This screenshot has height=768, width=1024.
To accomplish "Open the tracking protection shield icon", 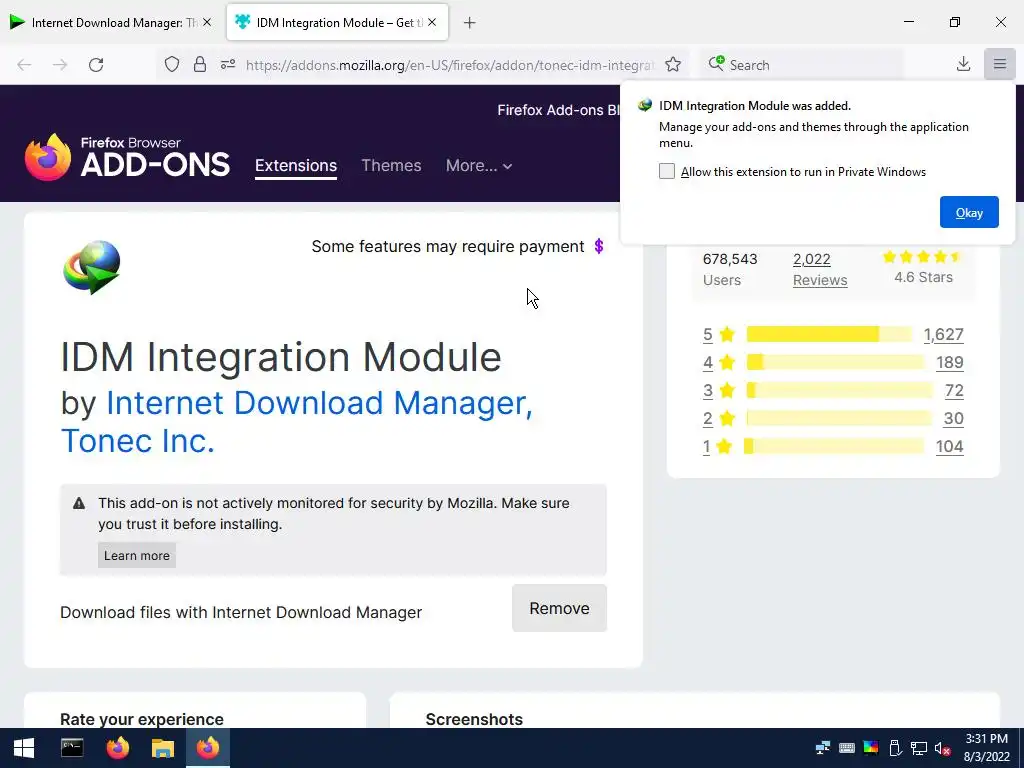I will tap(172, 65).
